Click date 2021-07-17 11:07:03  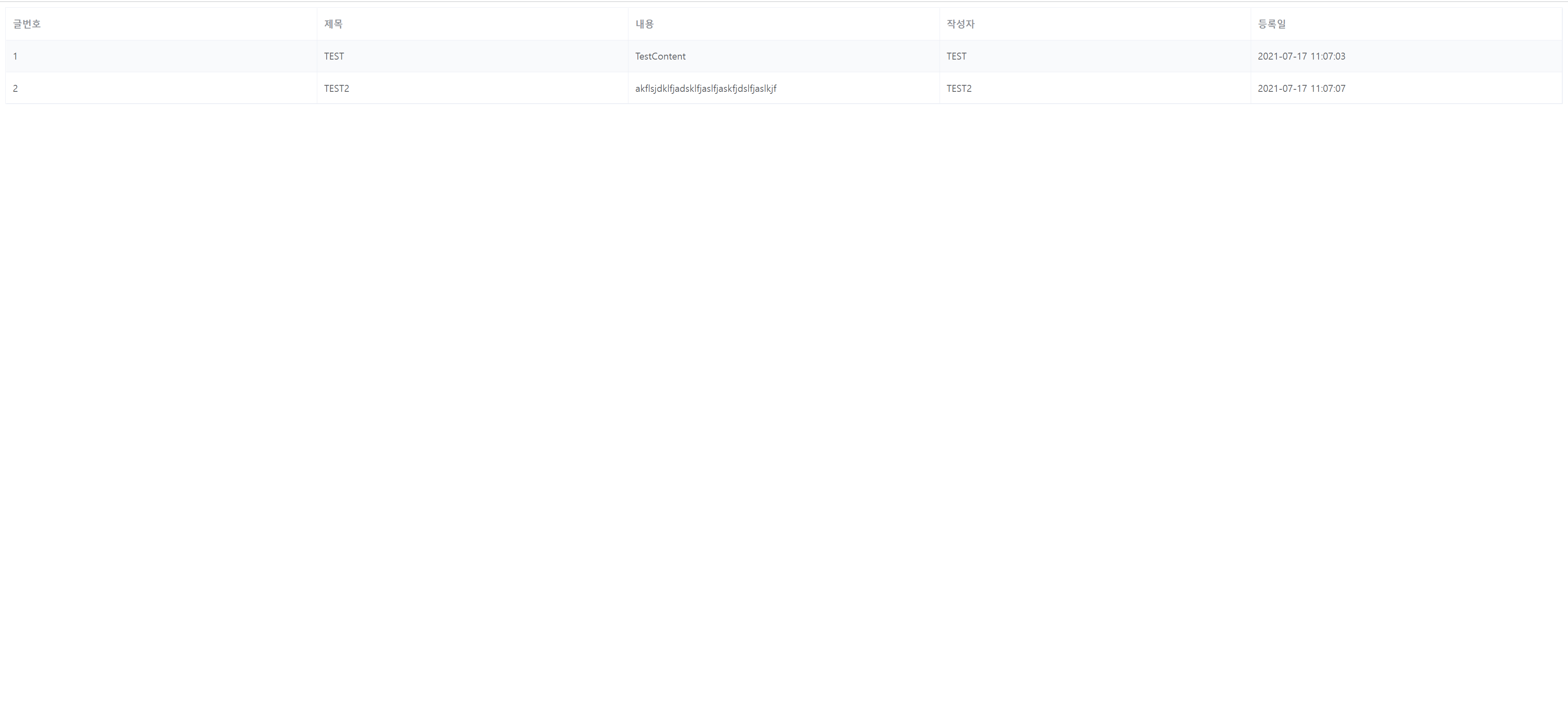(1301, 57)
